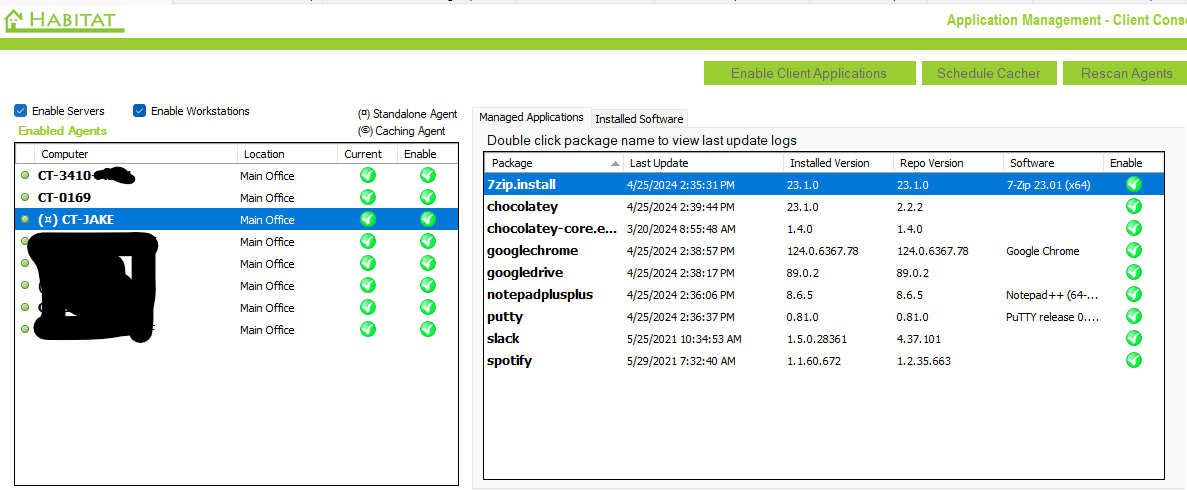Click chocolatey repo version 2.2.2
This screenshot has height=490, width=1187.
(x=909, y=207)
